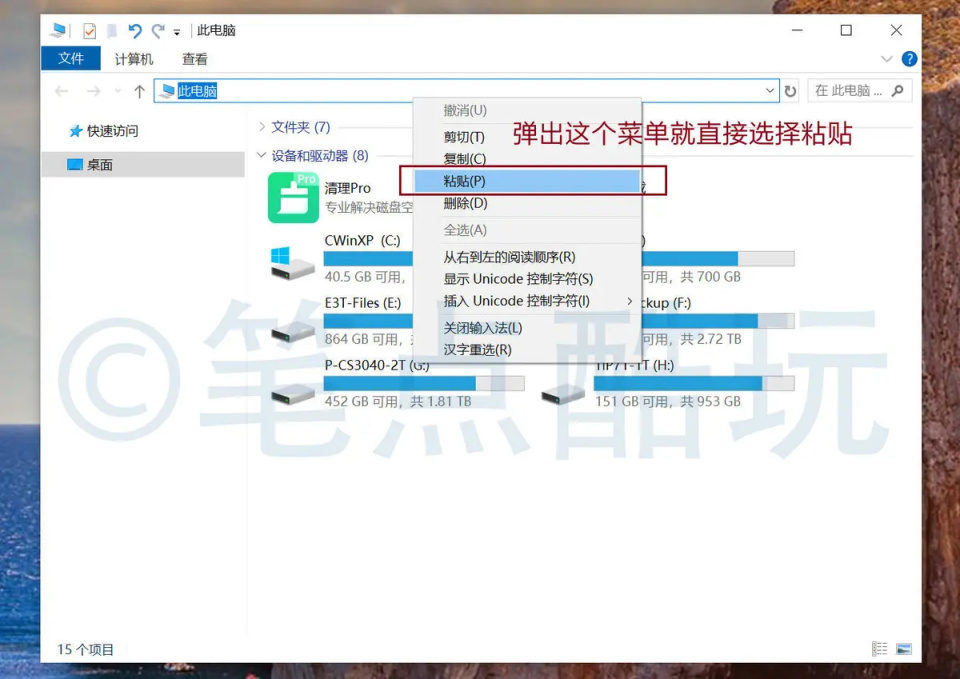Viewport: 960px width, 679px height.
Task: Open the 查看 ribbon tab
Action: click(195, 59)
